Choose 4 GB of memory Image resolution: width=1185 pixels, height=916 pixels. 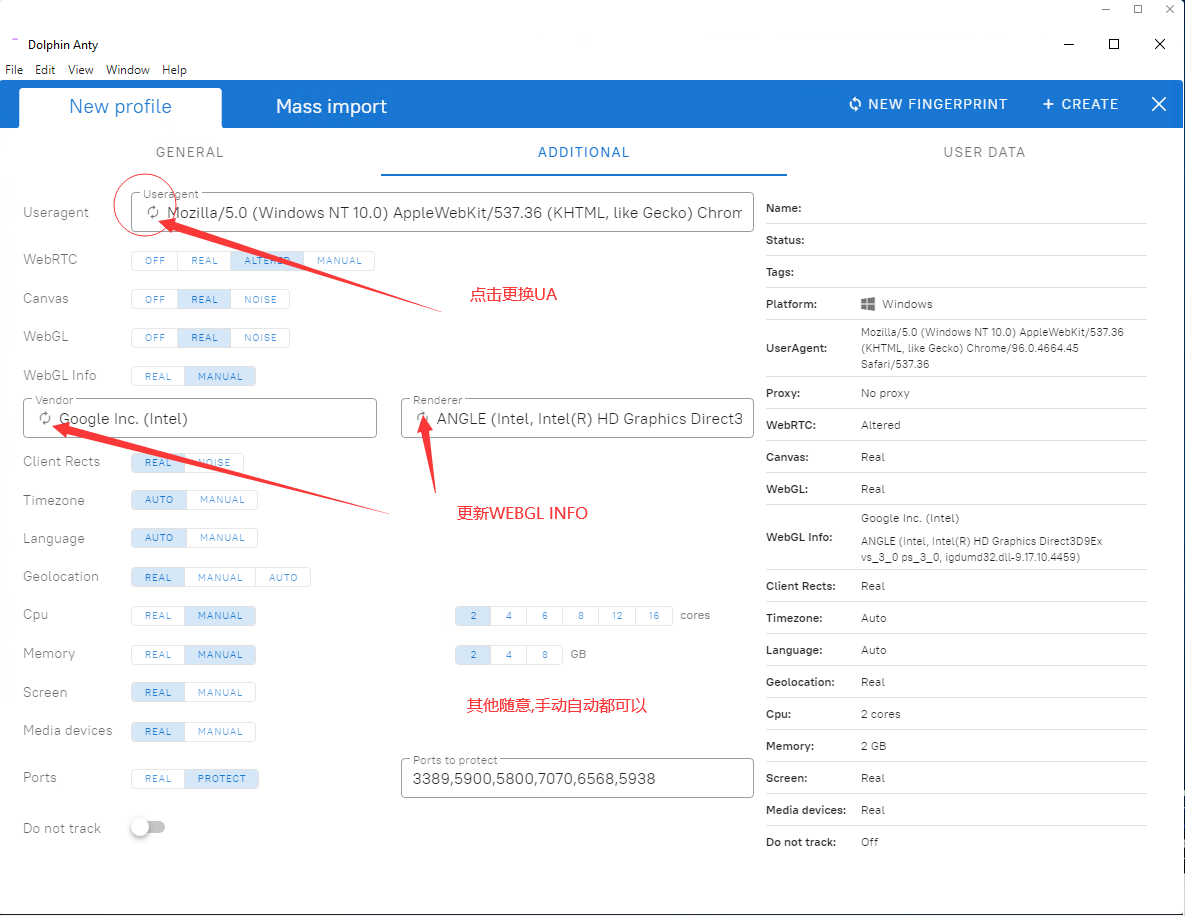(x=509, y=655)
